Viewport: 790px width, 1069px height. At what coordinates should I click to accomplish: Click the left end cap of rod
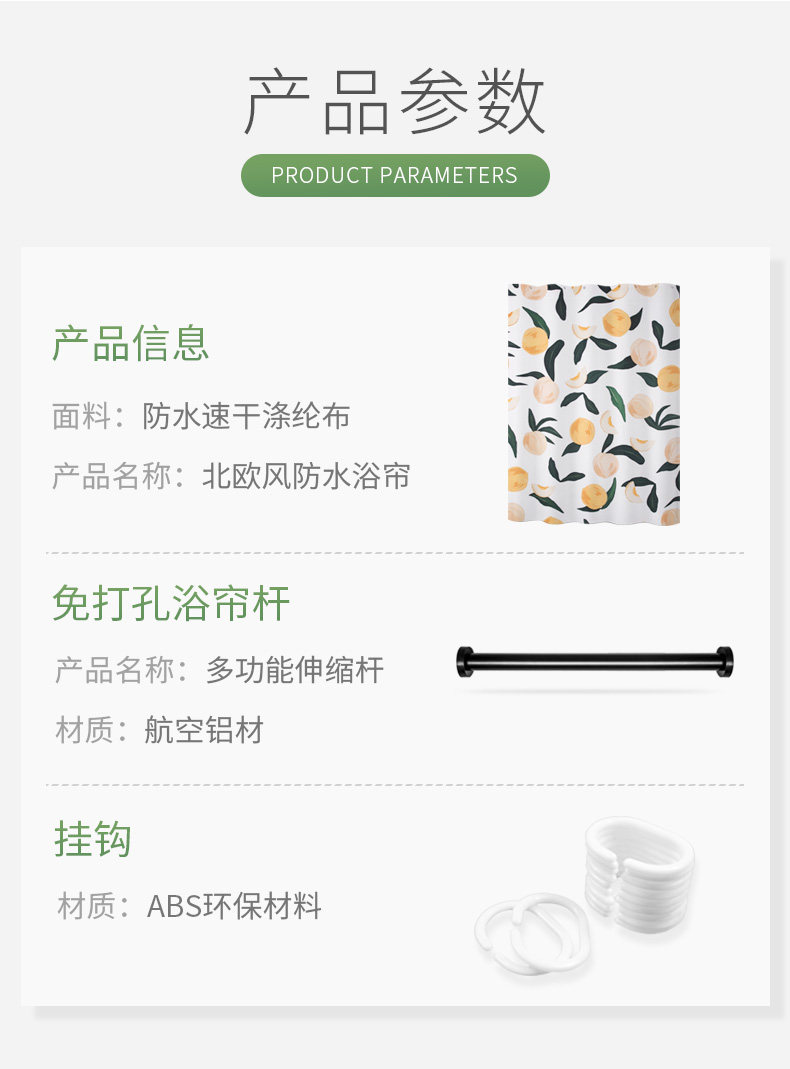click(465, 661)
